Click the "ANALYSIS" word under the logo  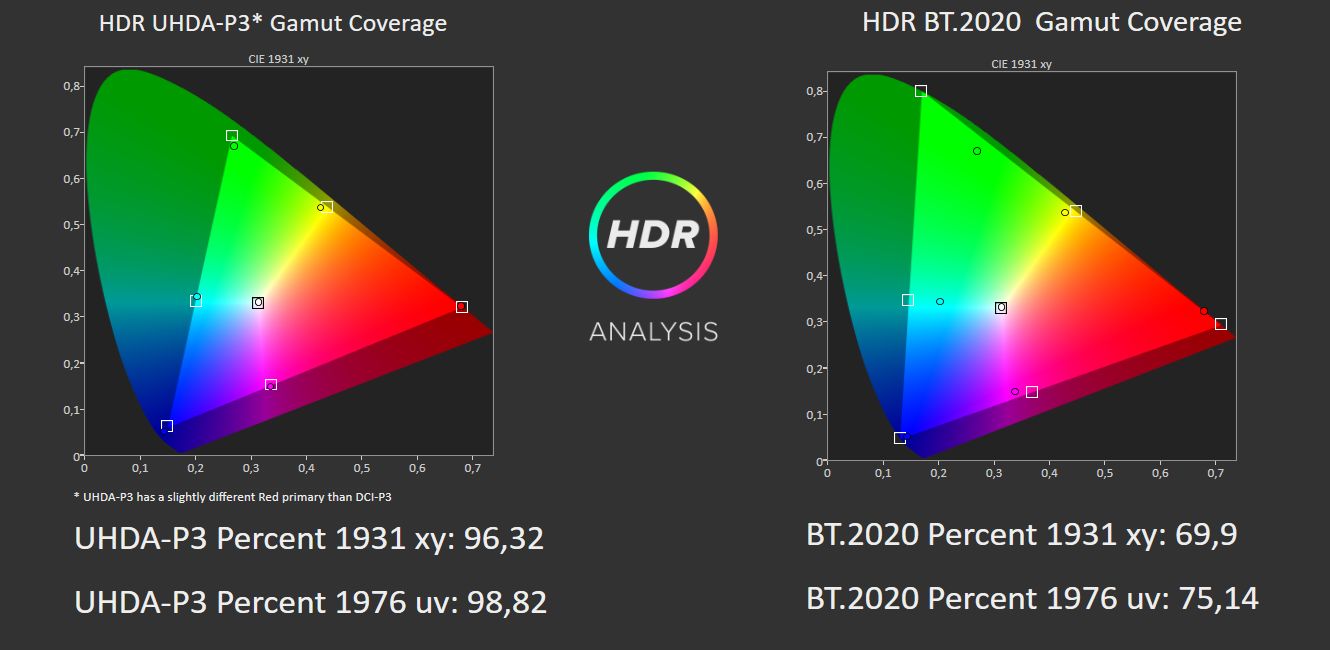(654, 331)
